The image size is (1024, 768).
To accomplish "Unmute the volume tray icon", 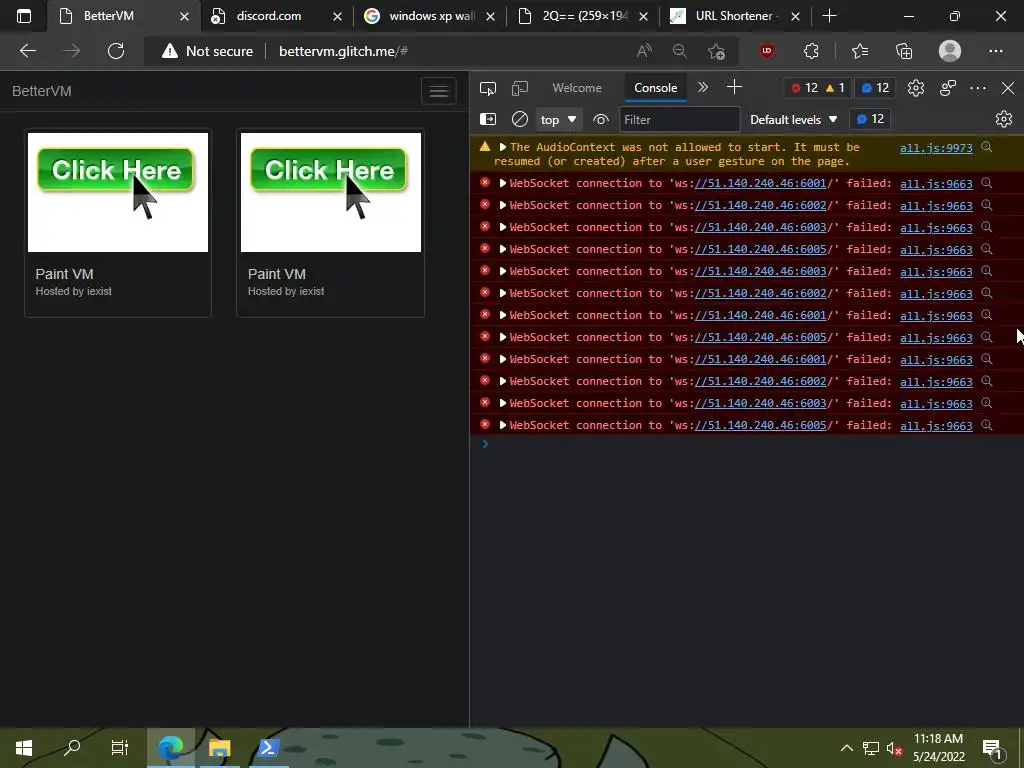I will pyautogui.click(x=894, y=748).
